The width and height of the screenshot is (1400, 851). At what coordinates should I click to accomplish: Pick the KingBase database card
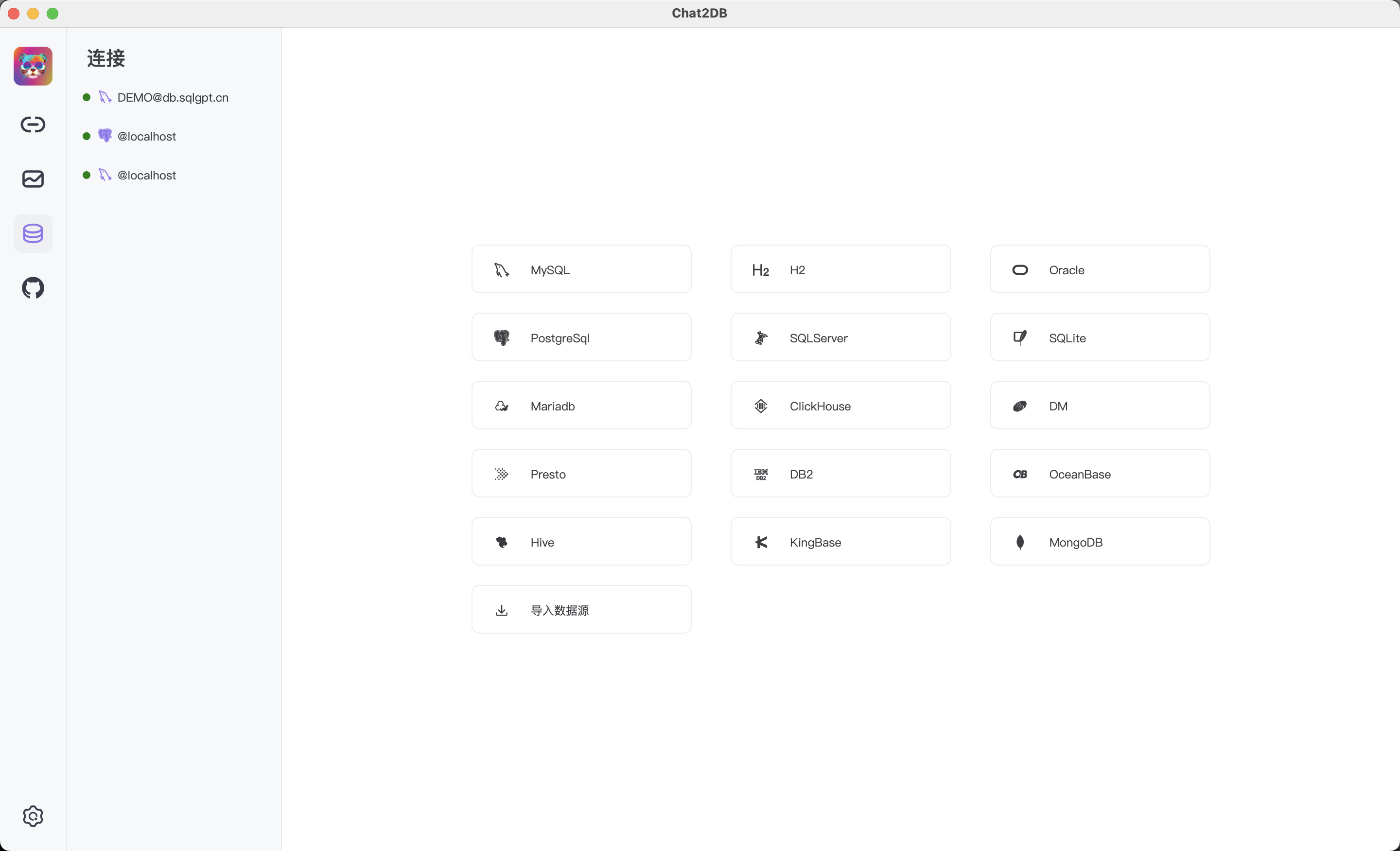(x=840, y=542)
